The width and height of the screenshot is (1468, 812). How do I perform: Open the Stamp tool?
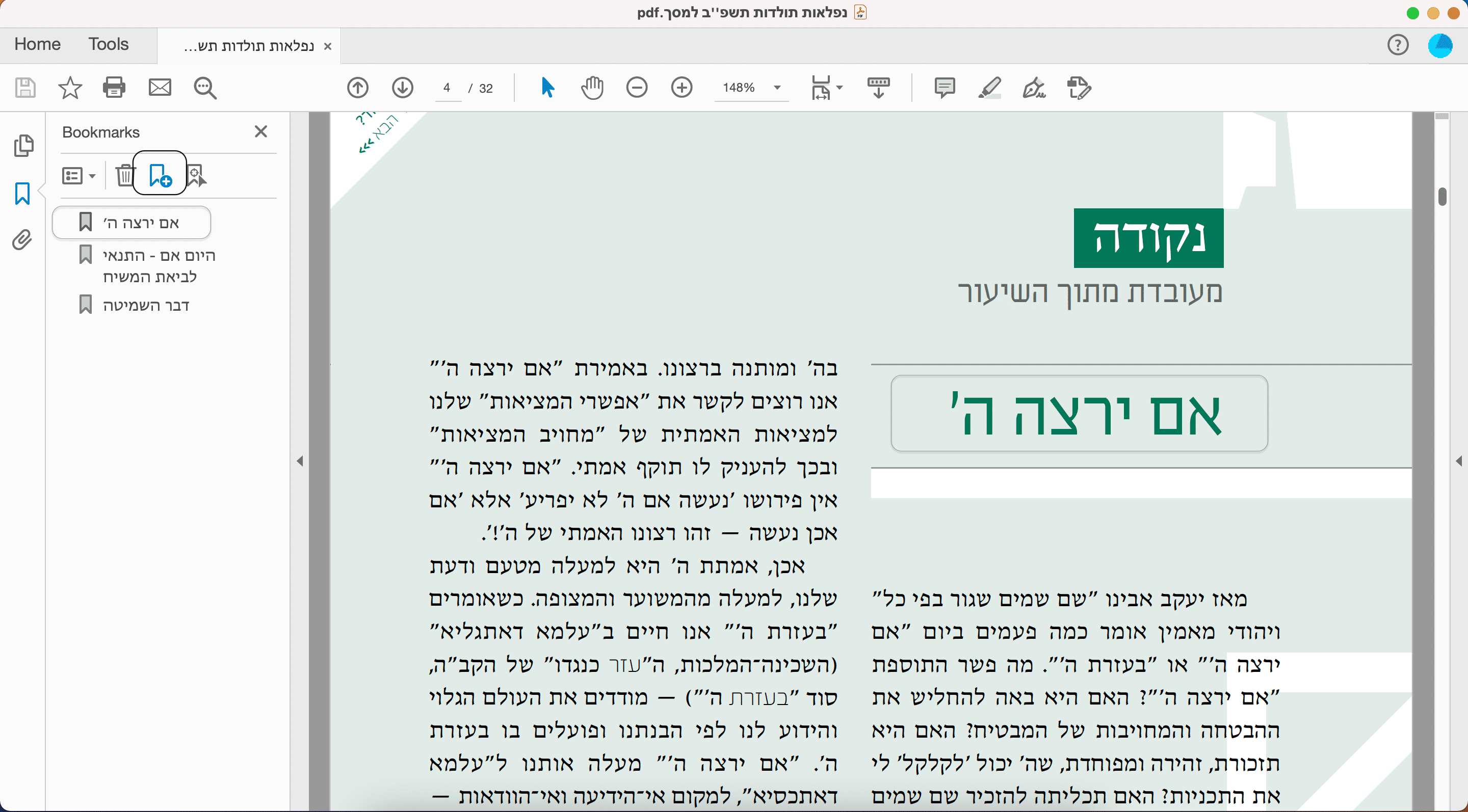pos(1078,88)
